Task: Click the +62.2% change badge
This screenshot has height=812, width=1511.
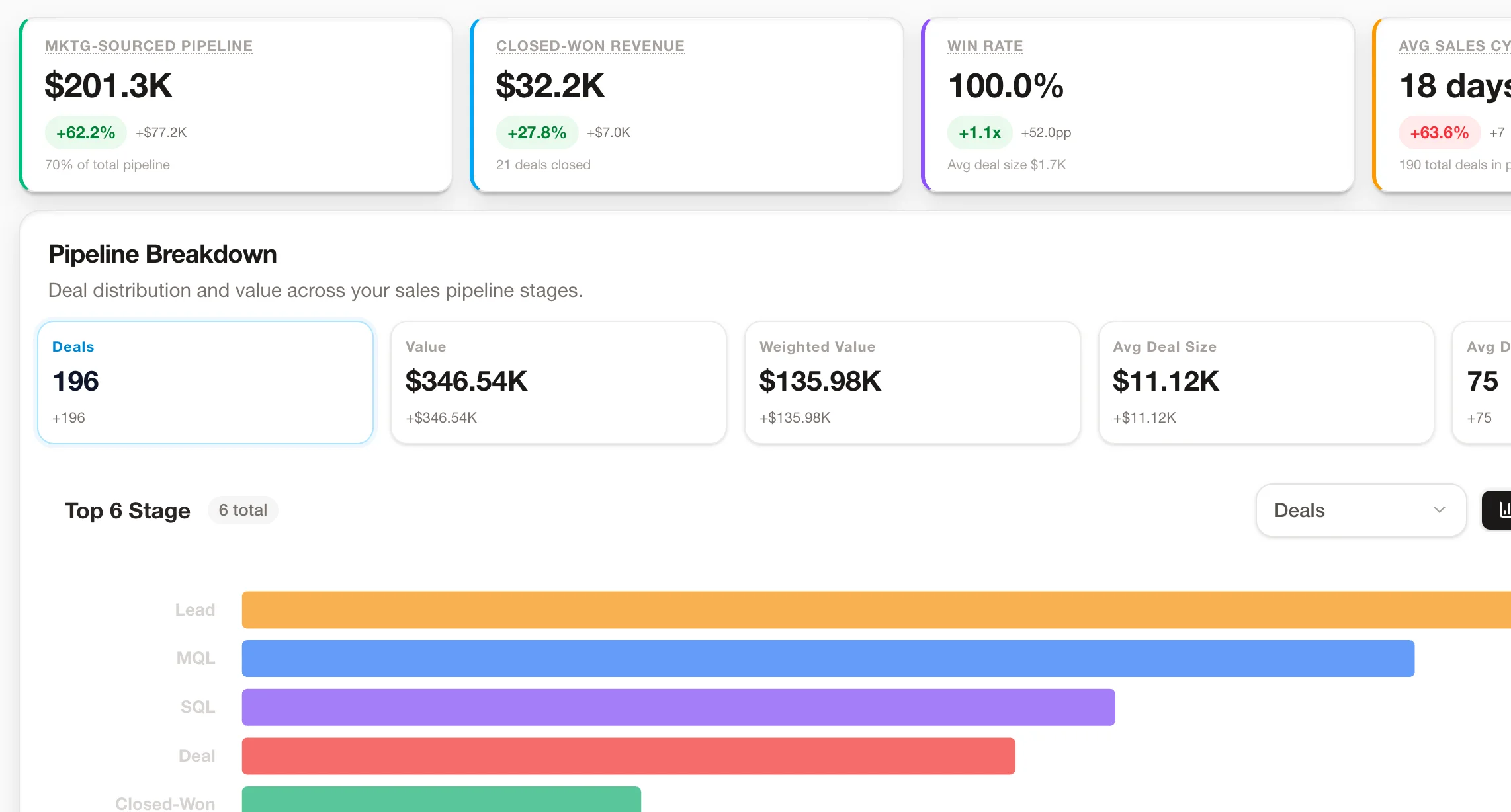Action: 85,132
